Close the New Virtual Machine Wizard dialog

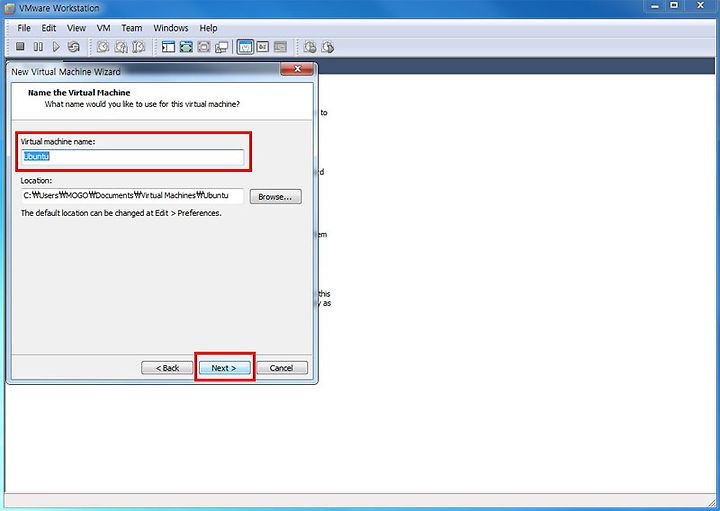(x=297, y=69)
